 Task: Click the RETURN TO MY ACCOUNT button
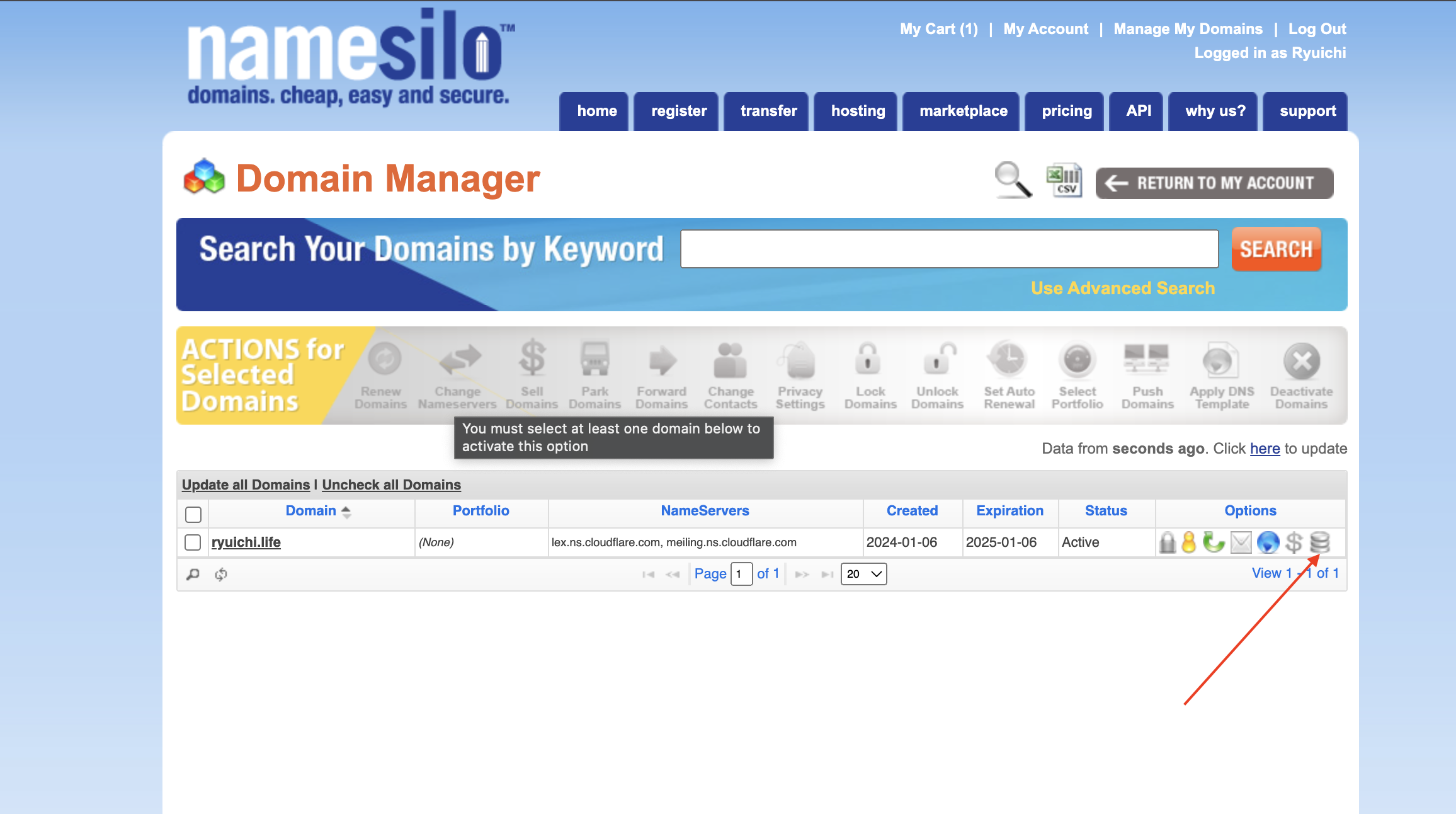pos(1214,183)
